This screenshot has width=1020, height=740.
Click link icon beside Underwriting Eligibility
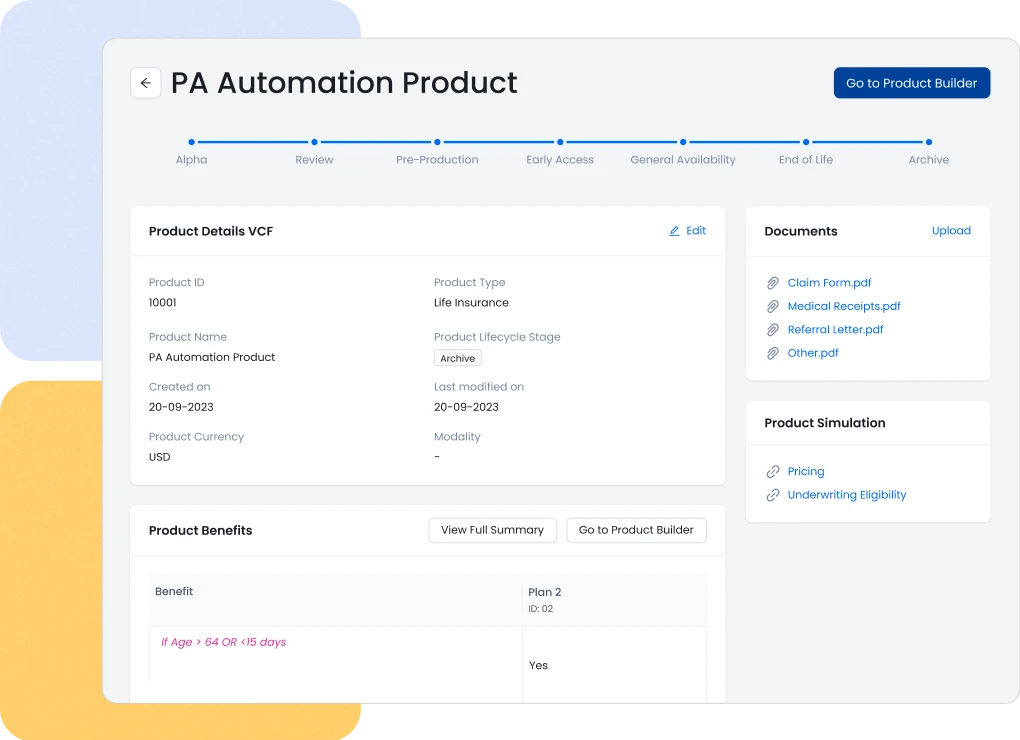[x=772, y=495]
